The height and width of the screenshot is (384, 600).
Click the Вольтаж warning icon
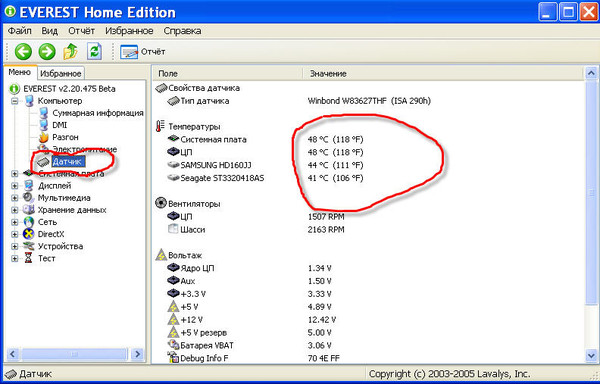(161, 255)
